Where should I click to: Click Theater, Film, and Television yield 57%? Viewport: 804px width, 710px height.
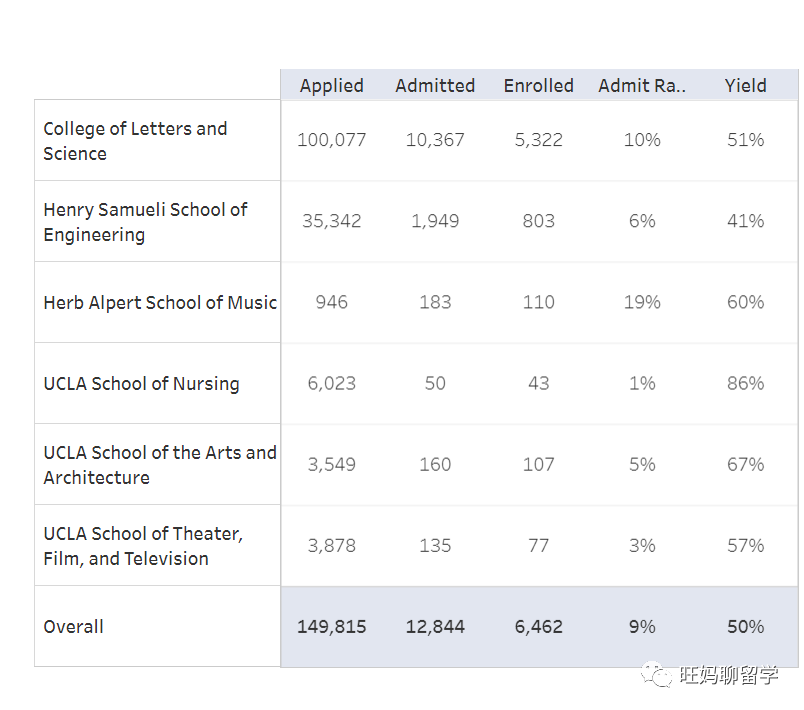(x=746, y=545)
